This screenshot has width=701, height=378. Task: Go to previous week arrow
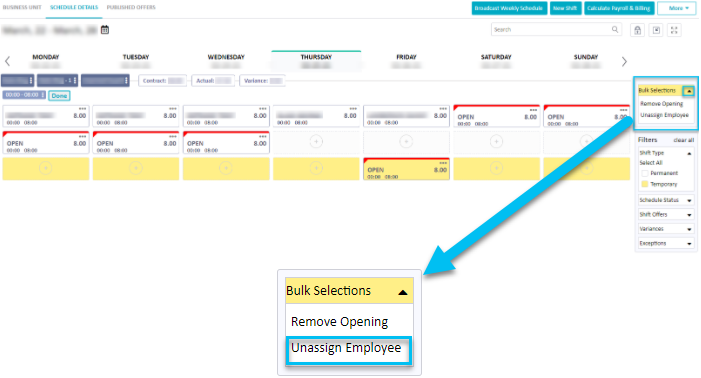pyautogui.click(x=7, y=61)
